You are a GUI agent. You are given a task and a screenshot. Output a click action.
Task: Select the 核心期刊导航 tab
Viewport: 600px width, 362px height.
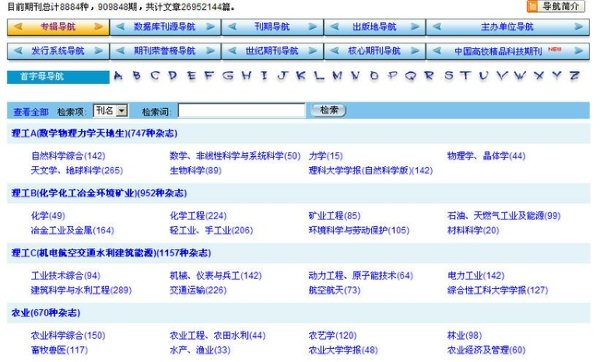point(375,51)
